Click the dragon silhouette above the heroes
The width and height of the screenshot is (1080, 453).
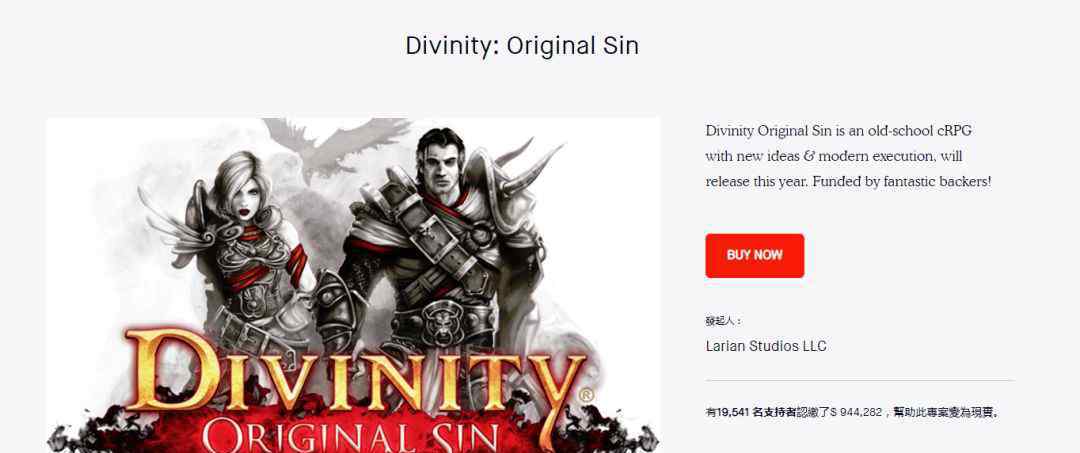(334, 145)
